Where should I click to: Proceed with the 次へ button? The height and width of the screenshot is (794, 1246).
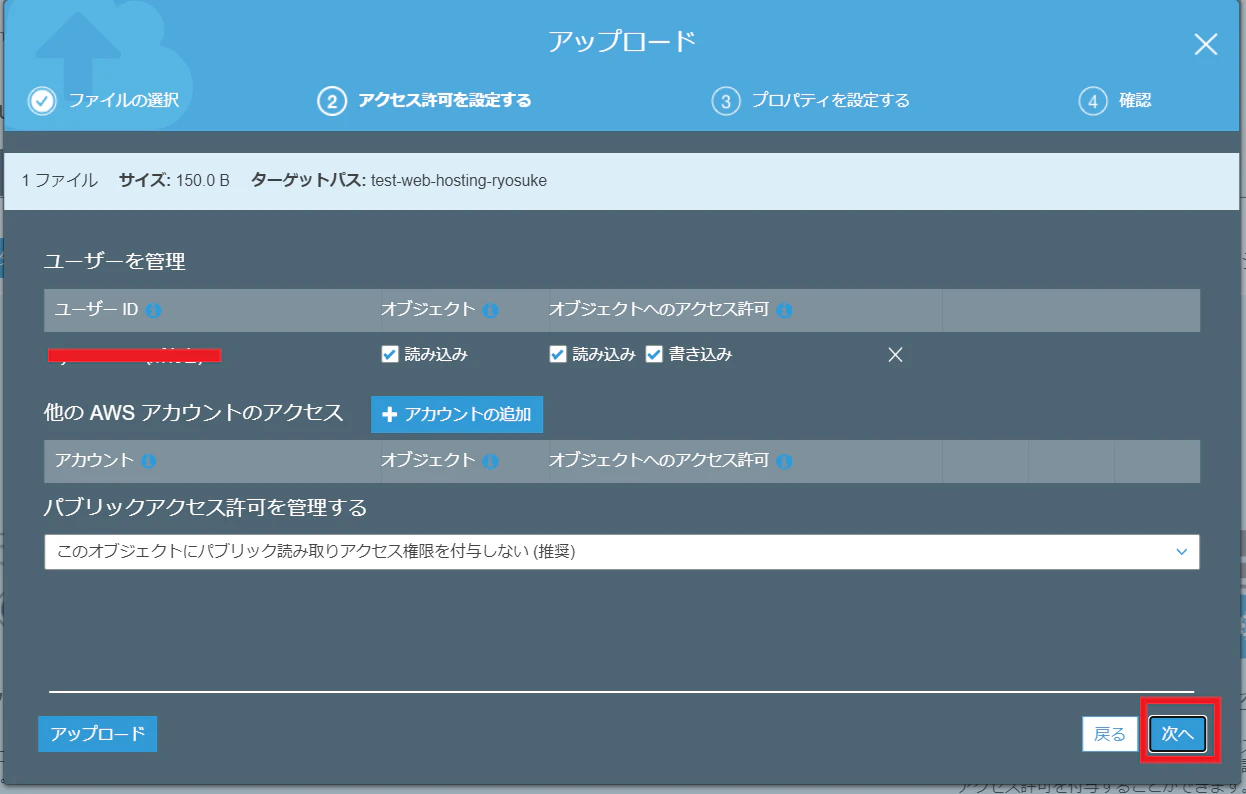click(1178, 734)
